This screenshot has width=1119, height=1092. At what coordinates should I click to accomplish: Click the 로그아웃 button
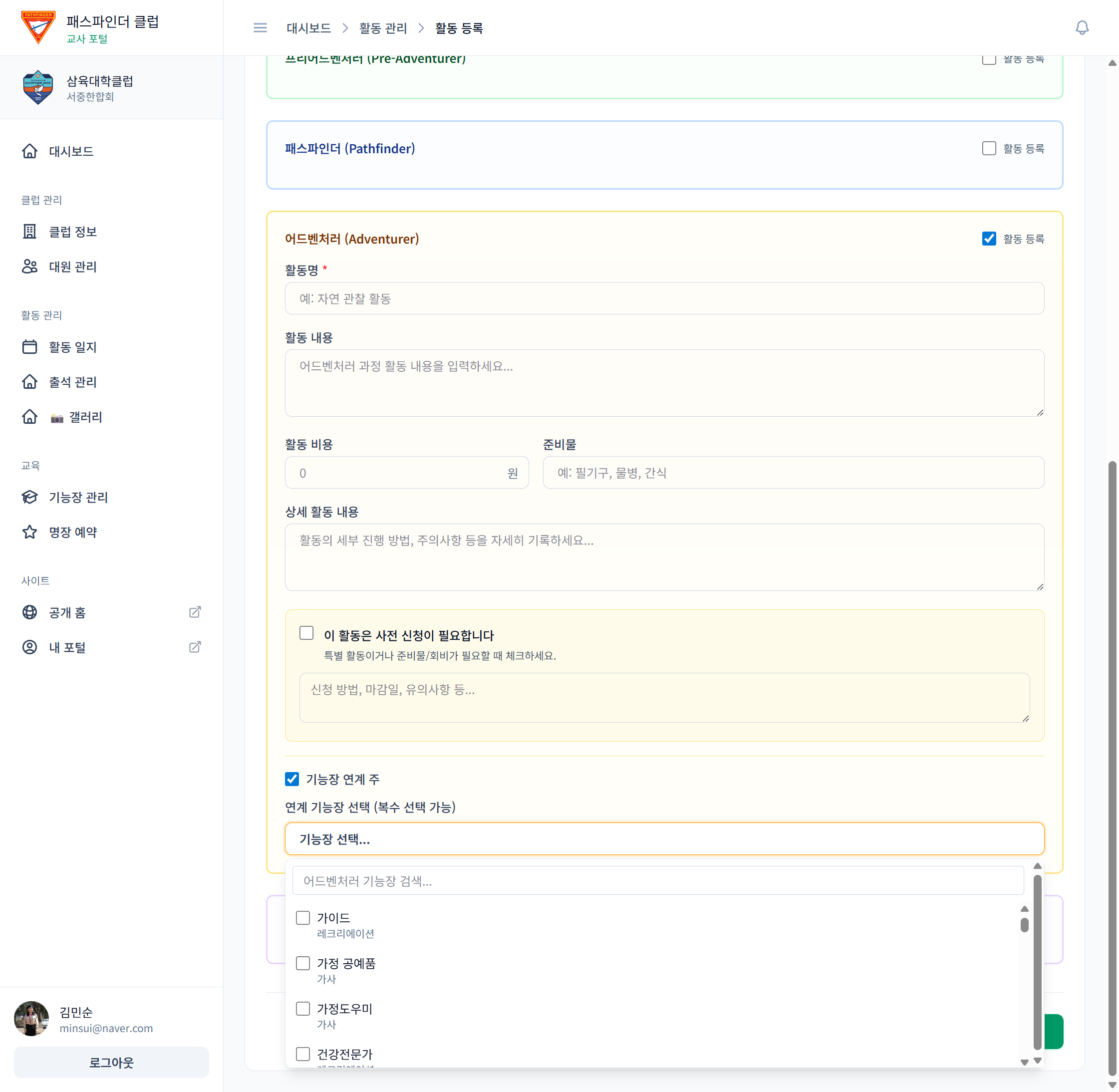pos(111,1062)
